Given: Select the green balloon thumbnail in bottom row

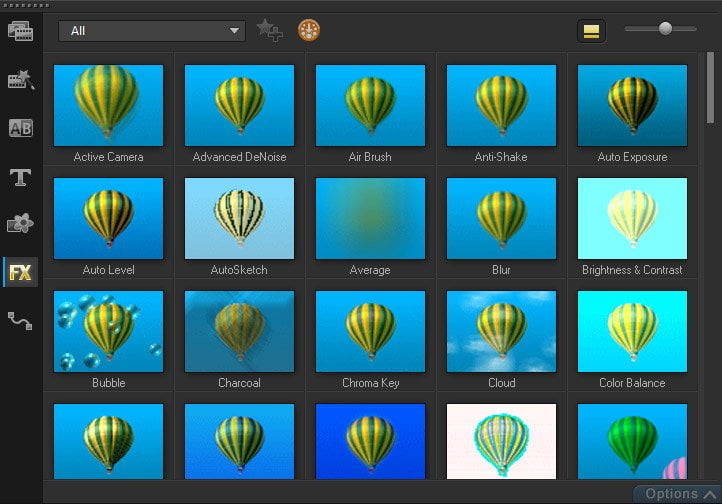Looking at the screenshot, I should coord(632,441).
